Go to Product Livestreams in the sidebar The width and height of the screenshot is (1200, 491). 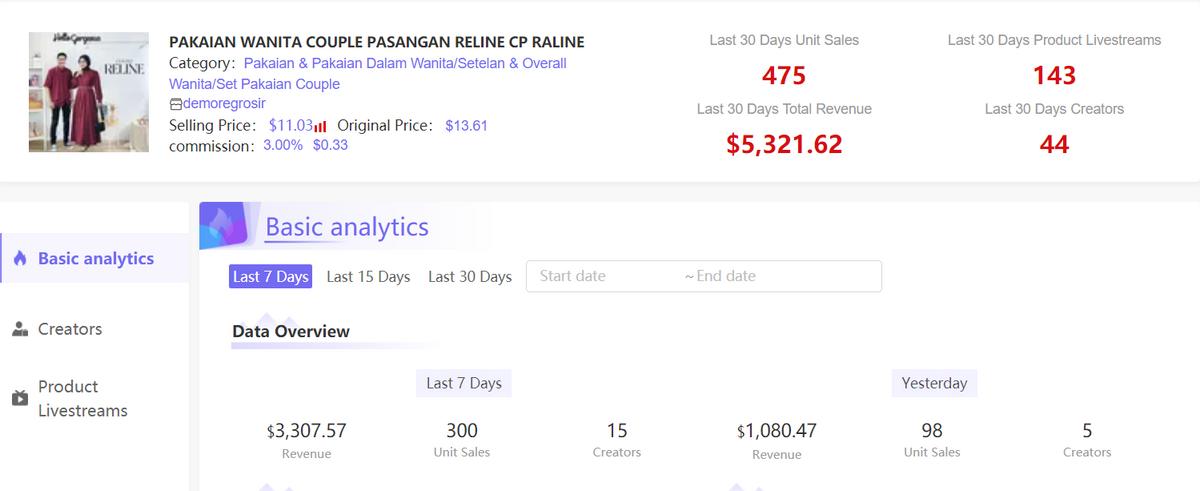(82, 398)
